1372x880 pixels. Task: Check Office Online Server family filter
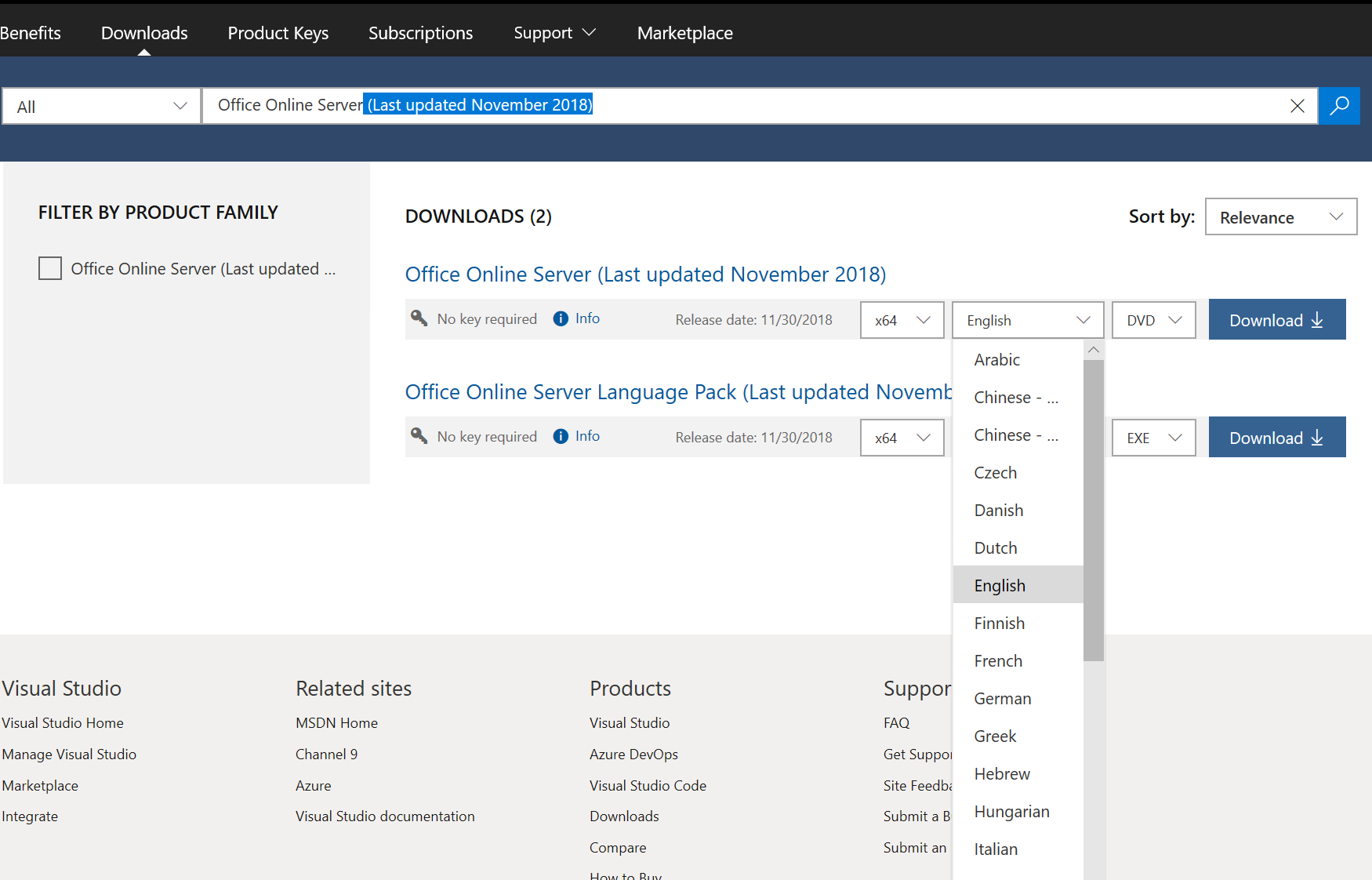[50, 268]
